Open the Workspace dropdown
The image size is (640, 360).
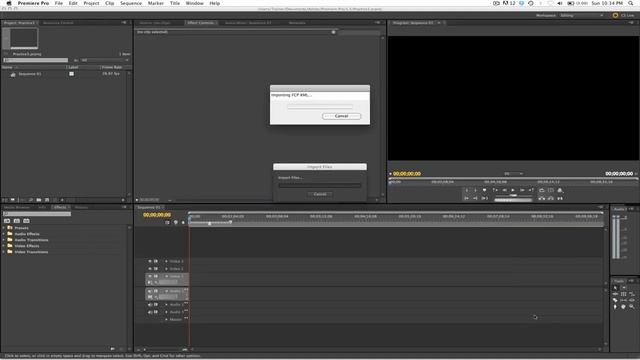click(582, 16)
